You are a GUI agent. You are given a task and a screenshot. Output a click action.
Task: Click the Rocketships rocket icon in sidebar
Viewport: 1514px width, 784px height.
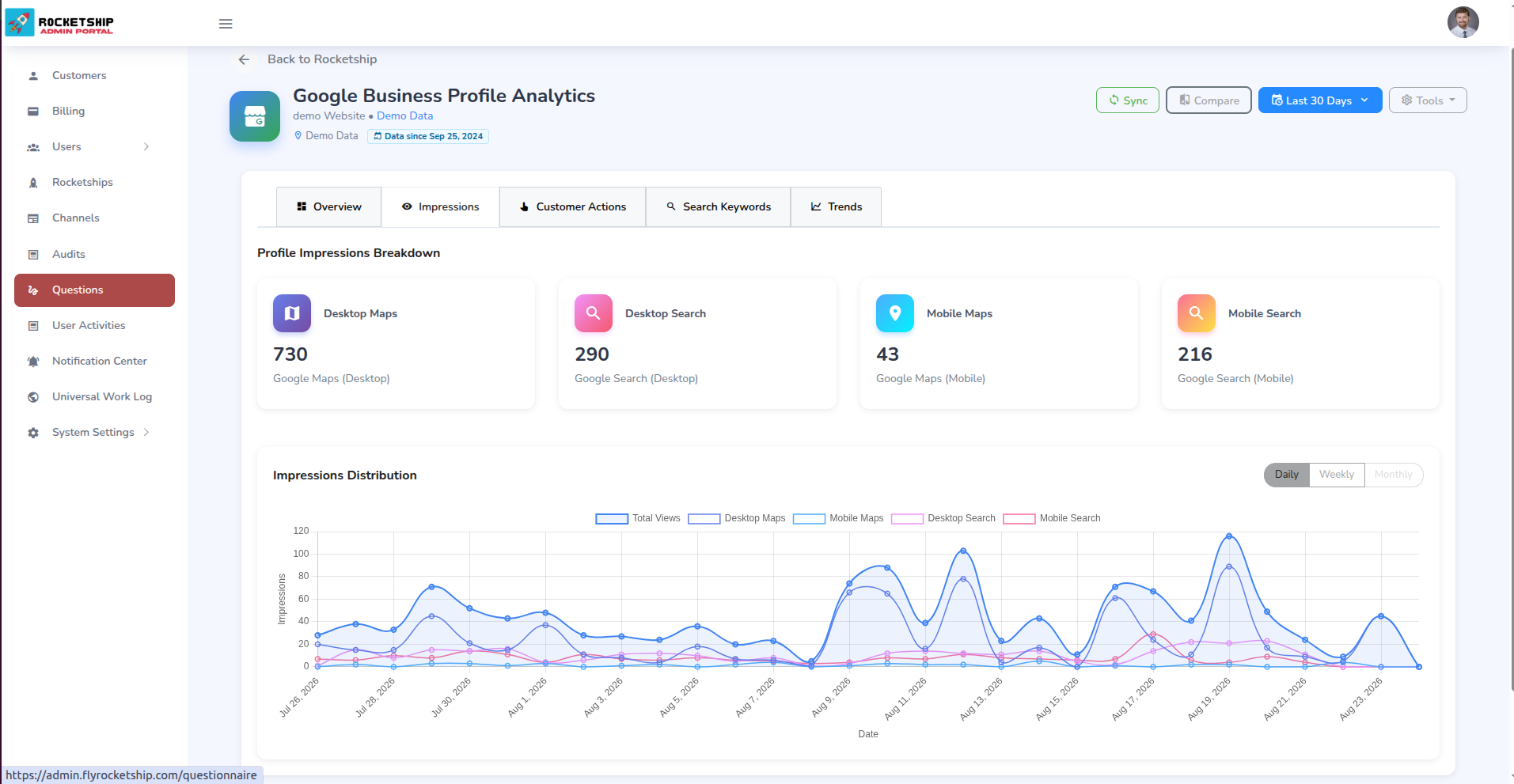(x=33, y=183)
